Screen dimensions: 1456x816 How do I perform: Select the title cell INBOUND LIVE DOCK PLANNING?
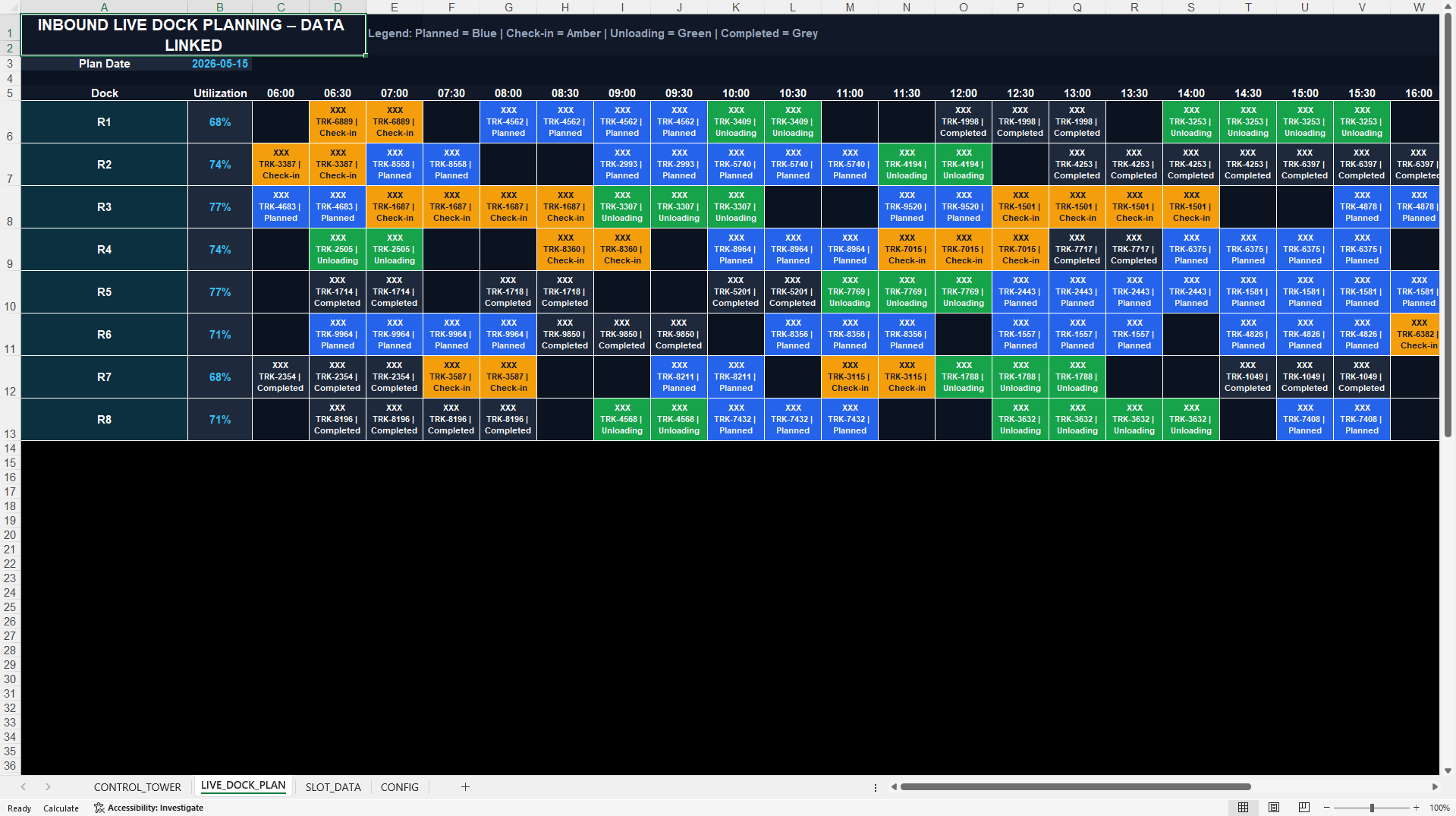[193, 35]
